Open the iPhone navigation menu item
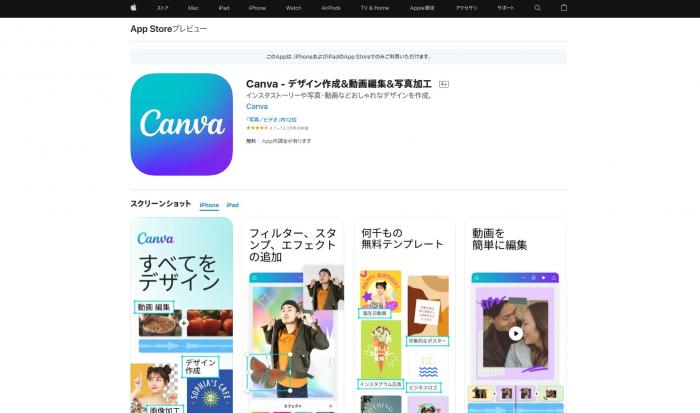 [257, 8]
